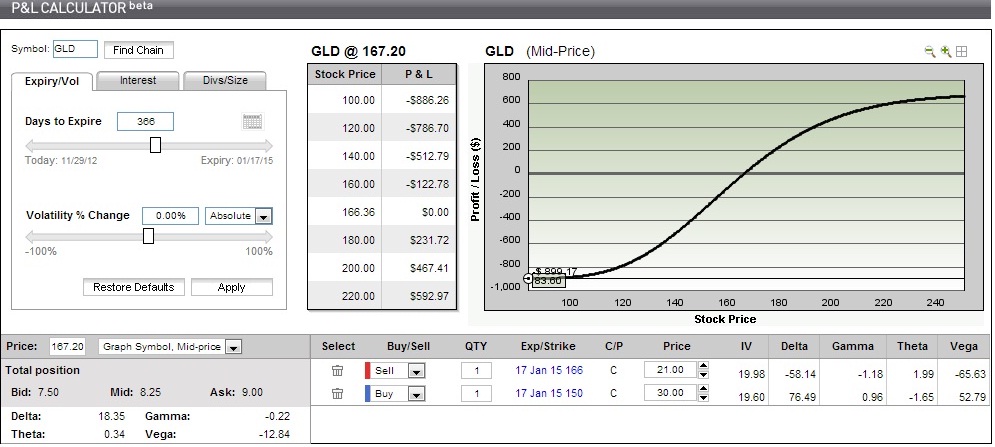Click the price field showing 21.00
This screenshot has width=995, height=447.
670,370
